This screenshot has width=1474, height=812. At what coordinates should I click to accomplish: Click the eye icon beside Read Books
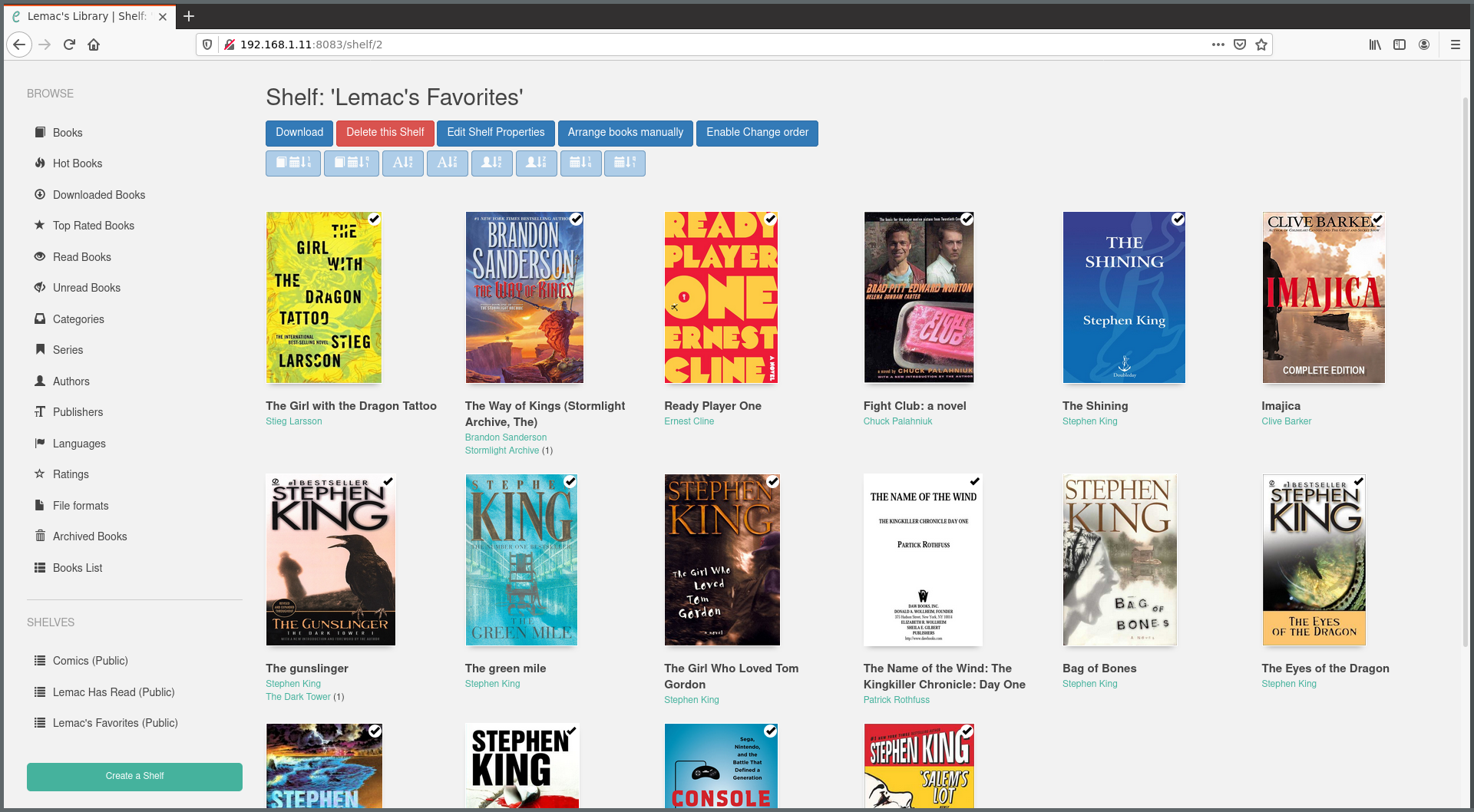40,256
